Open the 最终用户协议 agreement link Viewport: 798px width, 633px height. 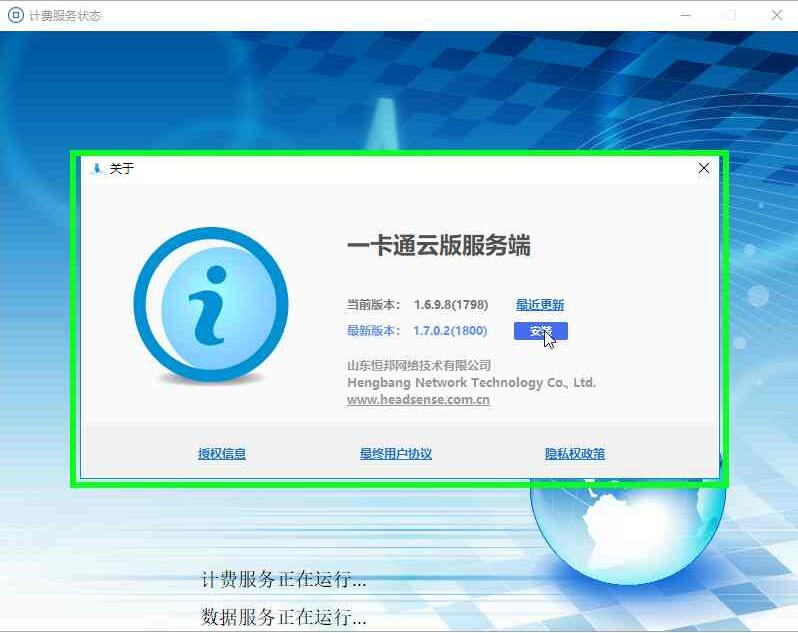coord(395,453)
